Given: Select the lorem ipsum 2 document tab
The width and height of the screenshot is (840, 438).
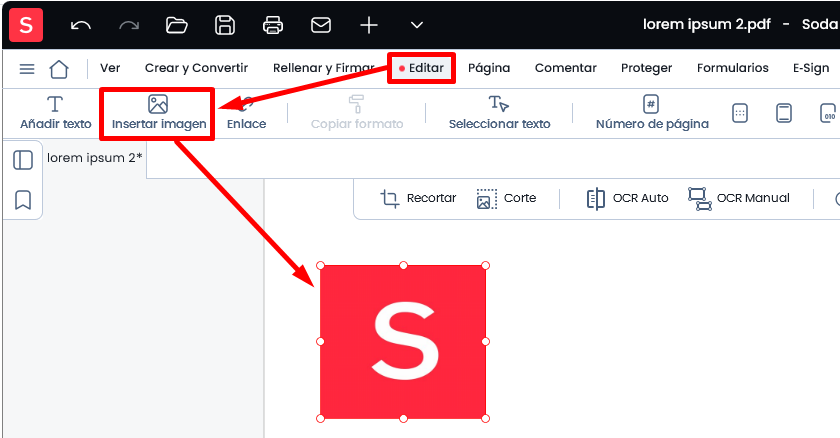Looking at the screenshot, I should 95,158.
